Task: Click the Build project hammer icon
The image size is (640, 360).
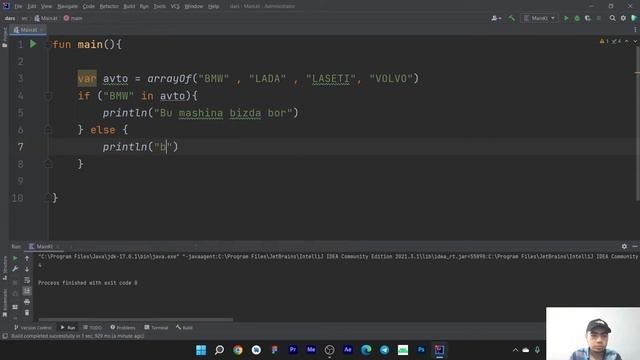Action: tap(511, 18)
